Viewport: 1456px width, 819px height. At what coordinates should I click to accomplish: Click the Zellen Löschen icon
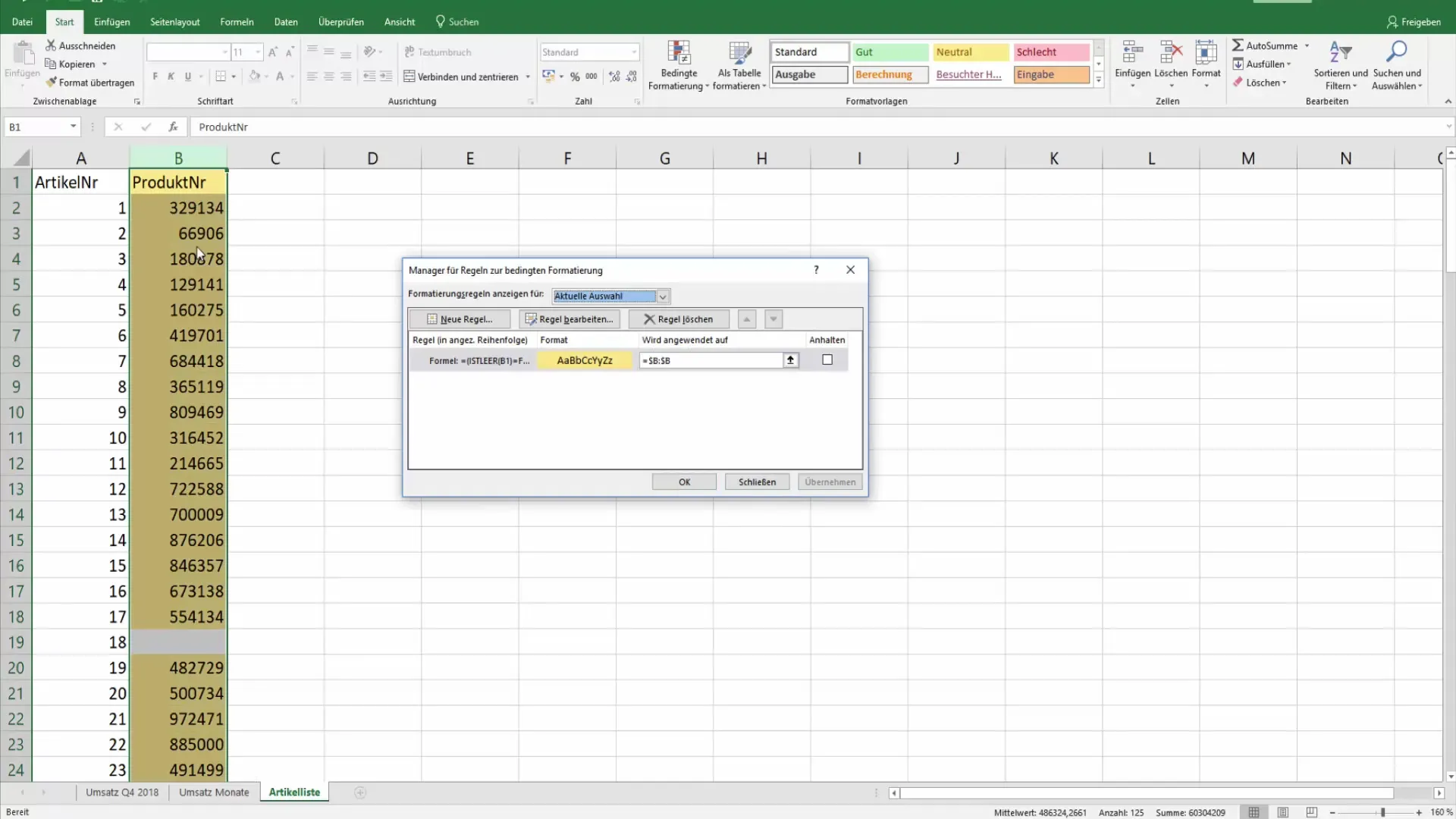(x=1171, y=52)
